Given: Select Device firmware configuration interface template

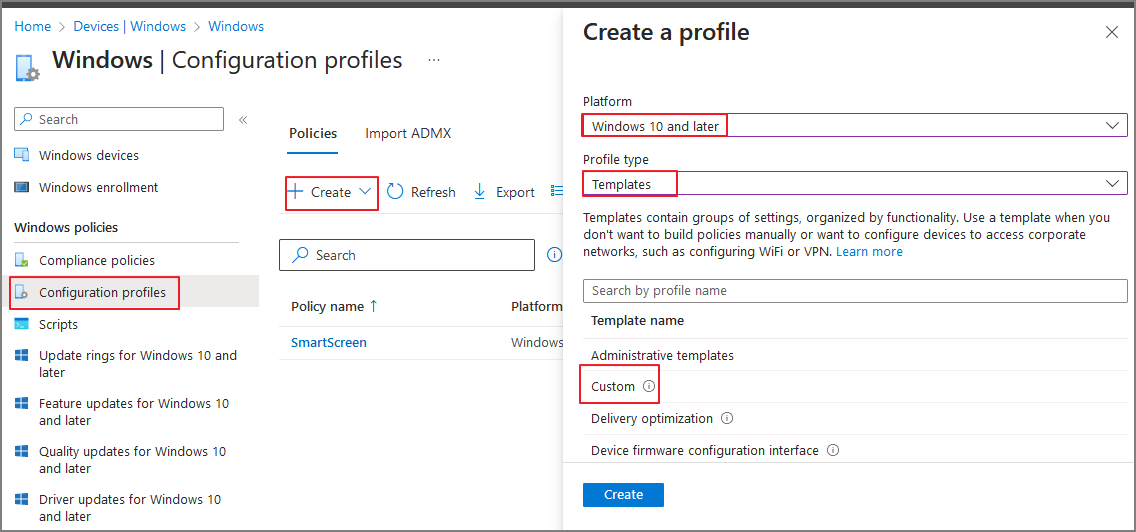Looking at the screenshot, I should click(705, 450).
